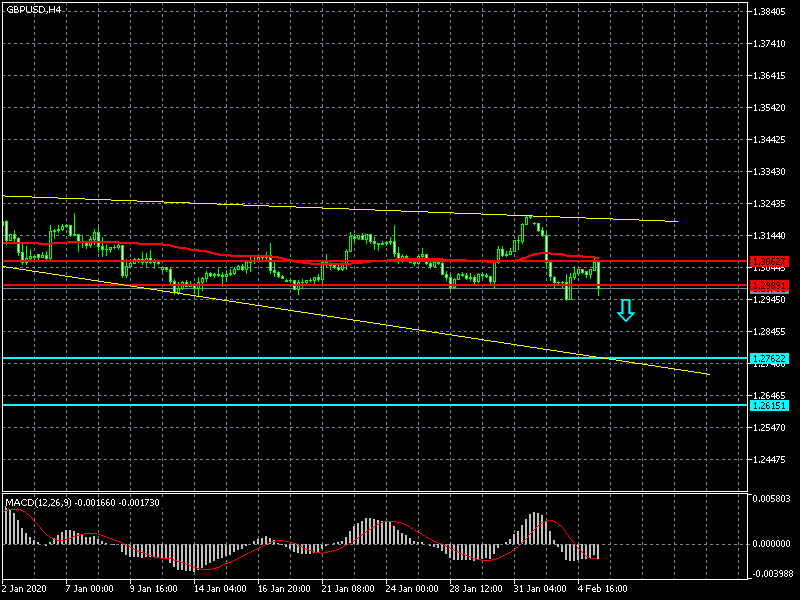Click the 2 Jan 2020 date label
The height and width of the screenshot is (600, 800).
coord(25,589)
